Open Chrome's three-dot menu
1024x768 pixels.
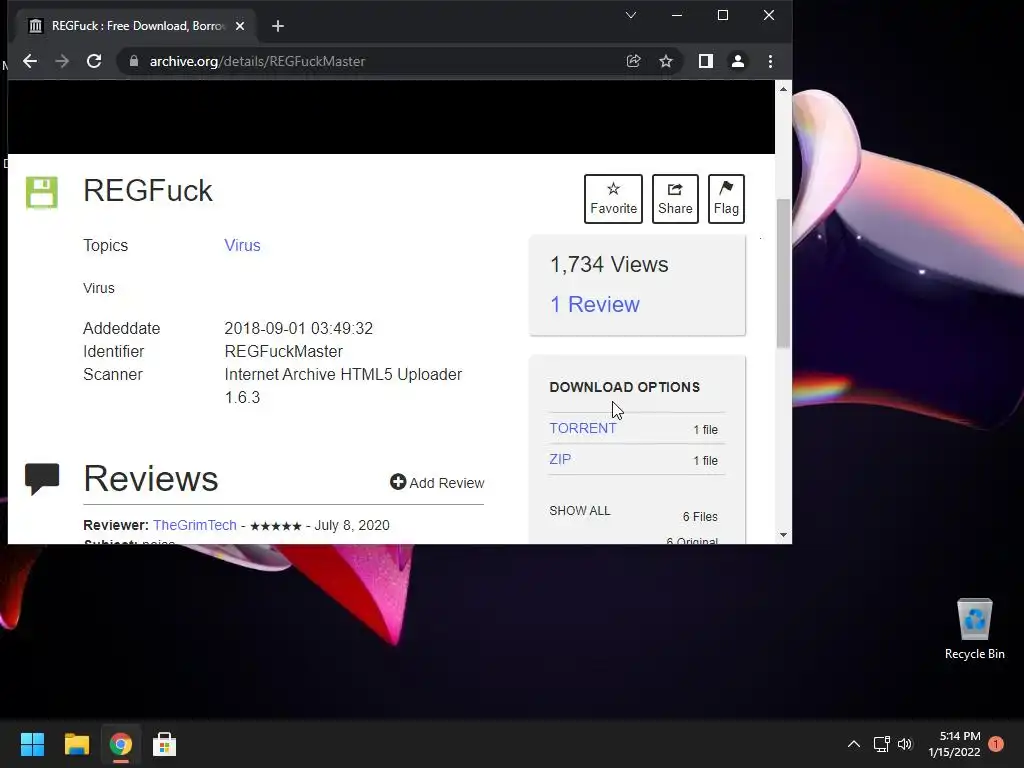tap(771, 61)
